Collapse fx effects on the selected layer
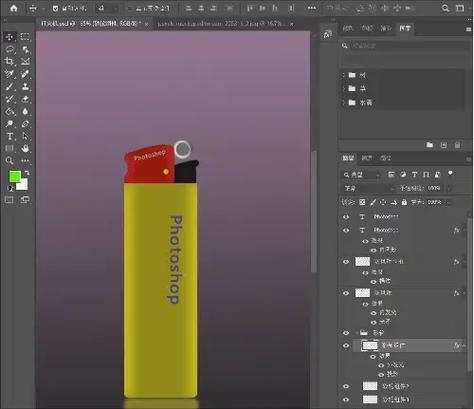474x409 pixels. (464, 346)
